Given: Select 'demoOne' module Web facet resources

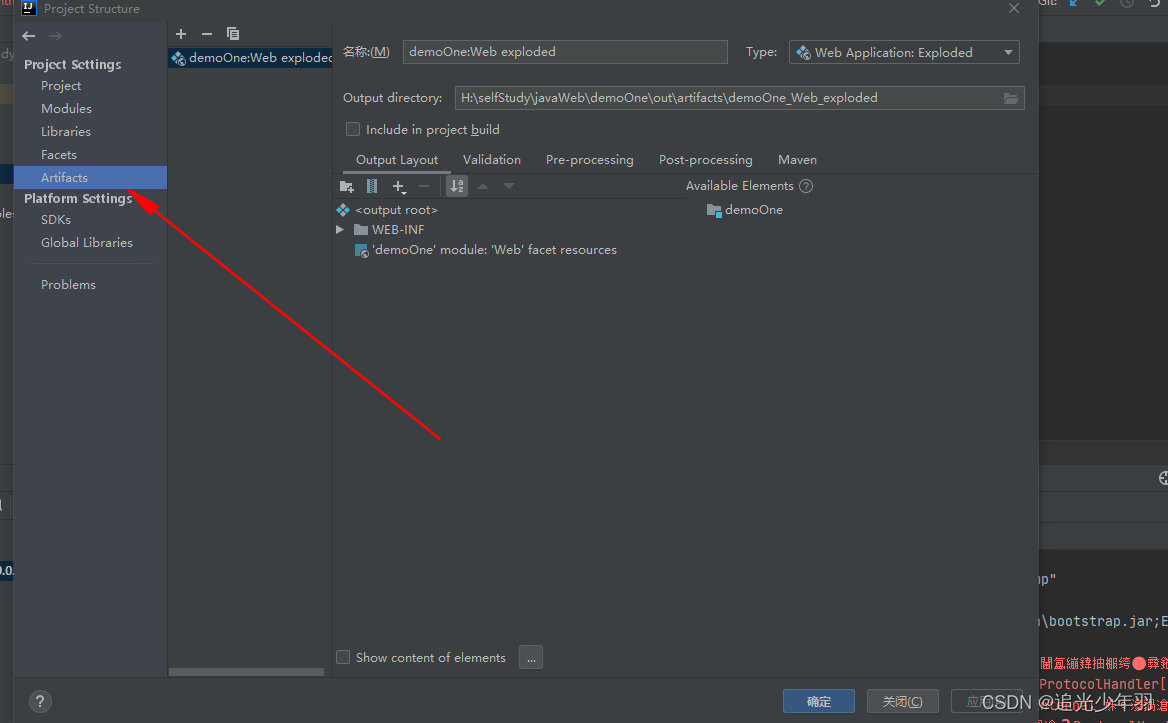Looking at the screenshot, I should pyautogui.click(x=486, y=250).
